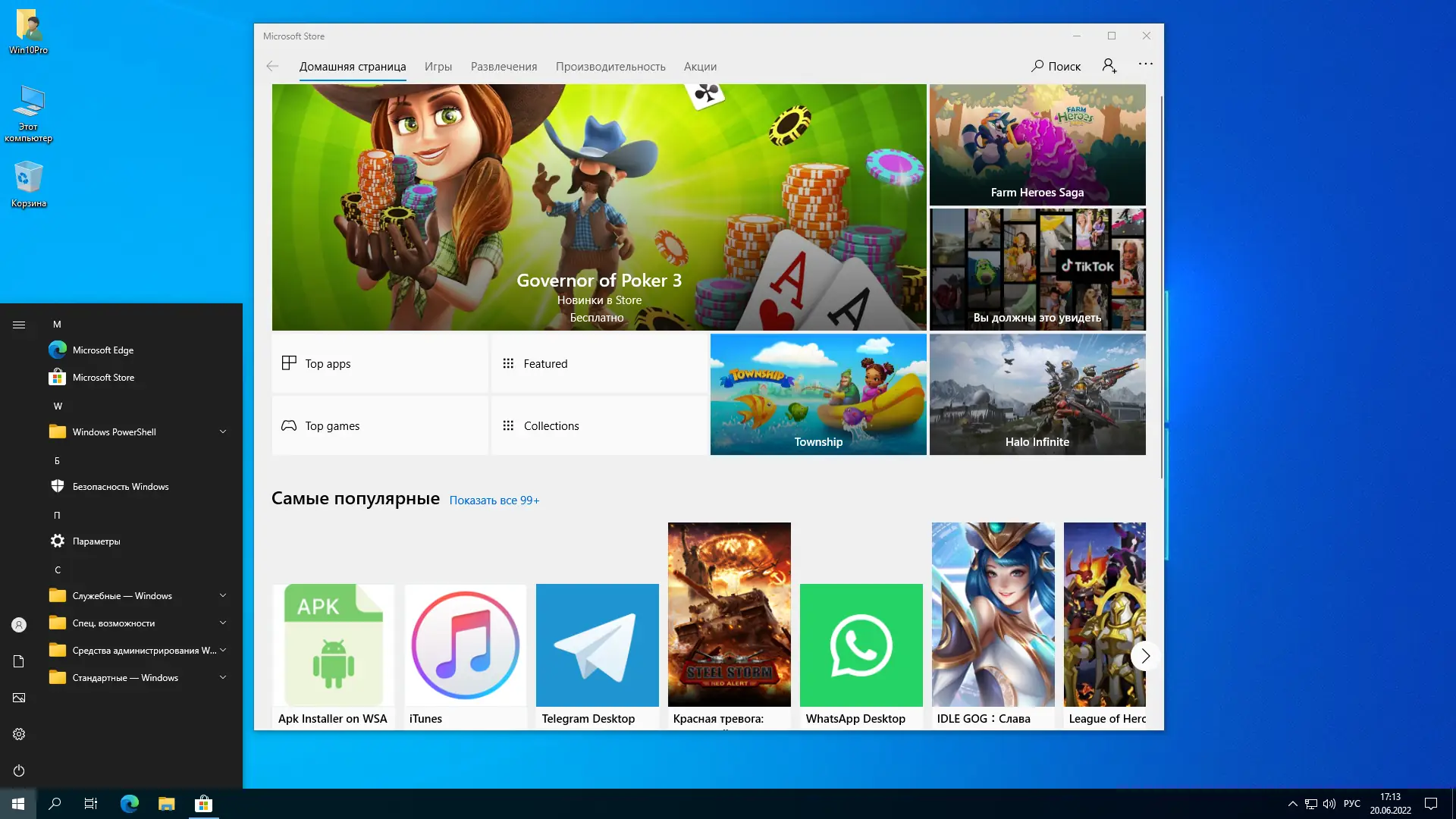
Task: Launch Microsoft Edge from the taskbar
Action: [x=129, y=803]
